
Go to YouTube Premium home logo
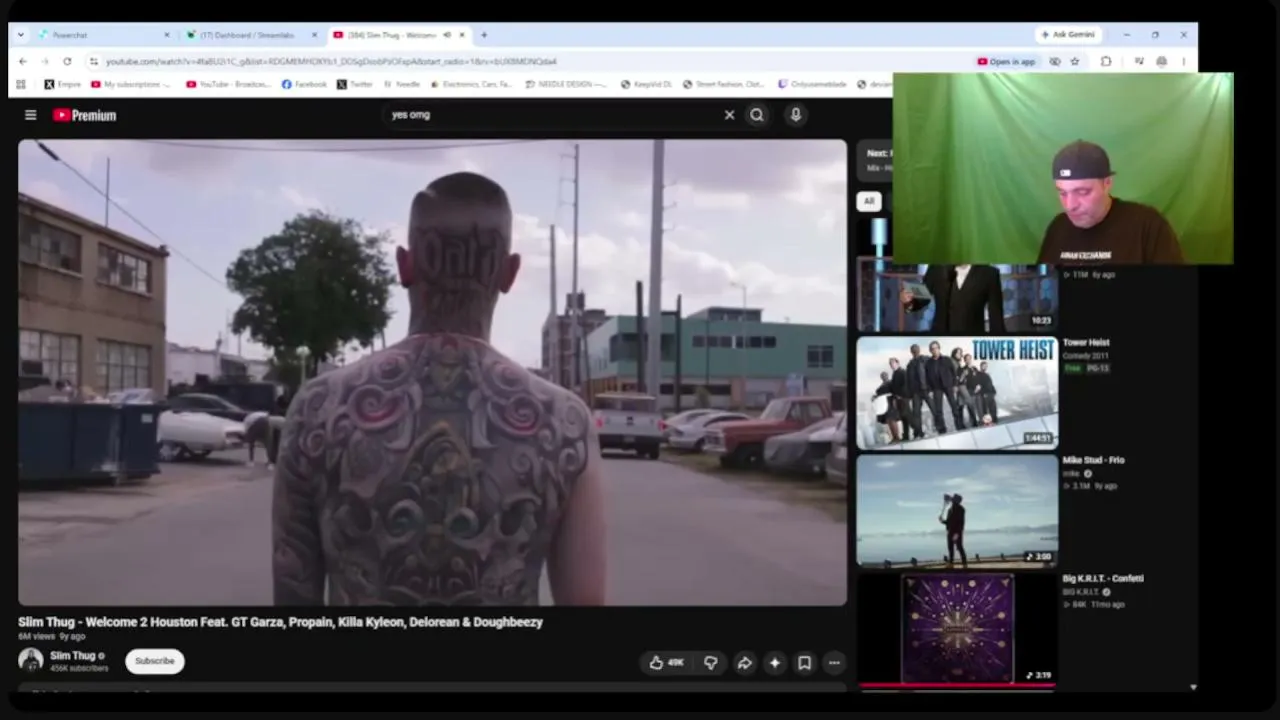[85, 115]
